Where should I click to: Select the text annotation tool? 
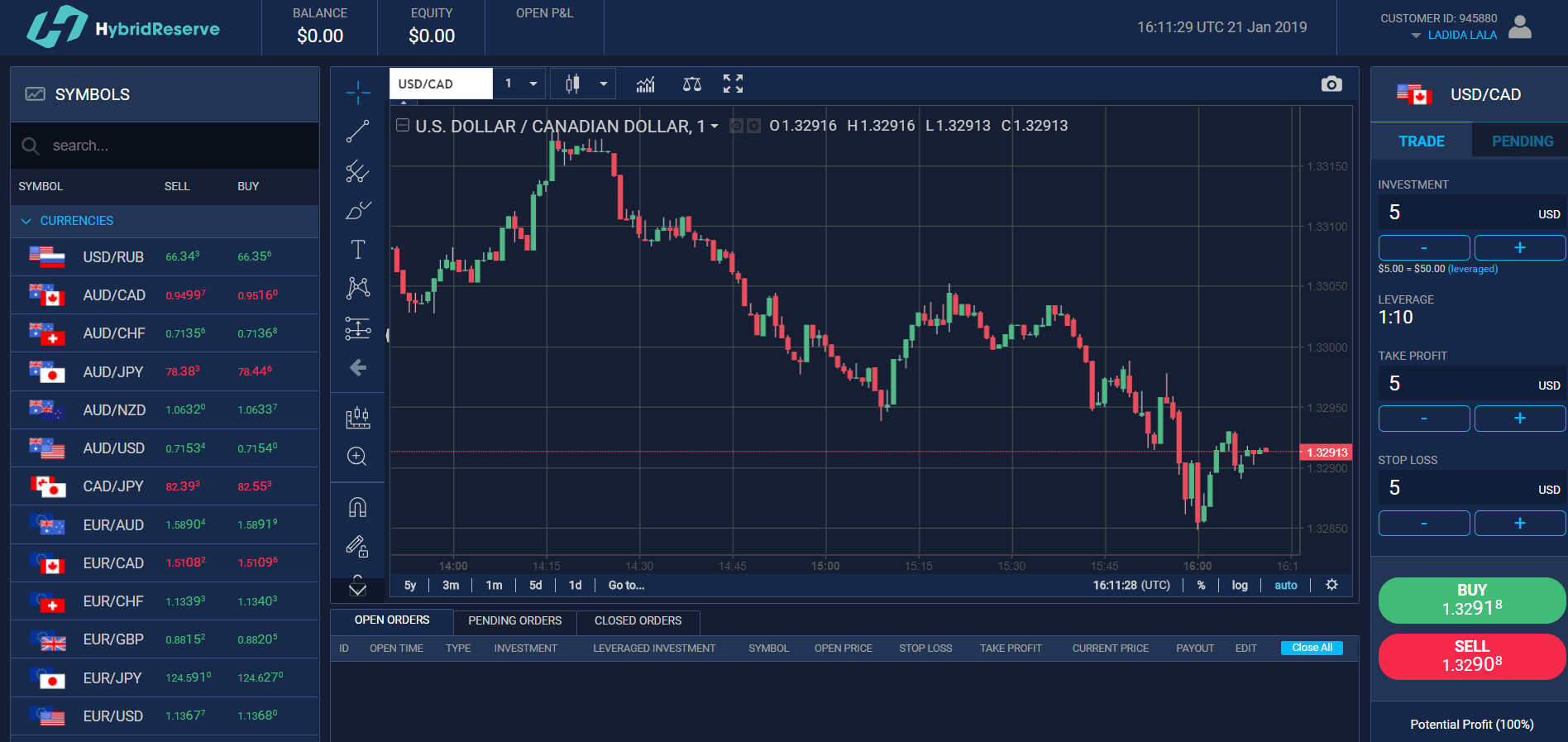(x=357, y=249)
